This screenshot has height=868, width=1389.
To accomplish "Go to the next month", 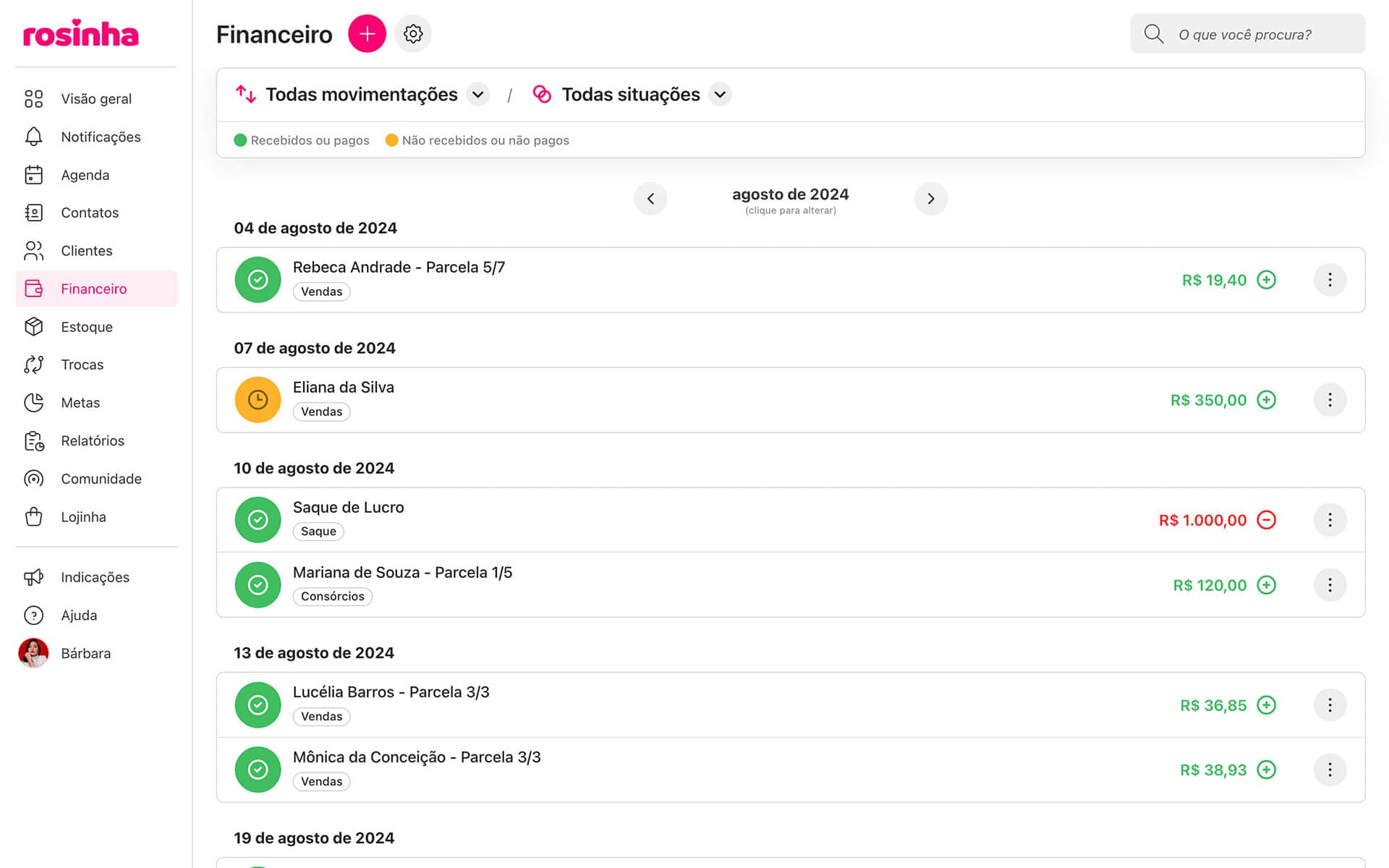I will click(x=930, y=199).
